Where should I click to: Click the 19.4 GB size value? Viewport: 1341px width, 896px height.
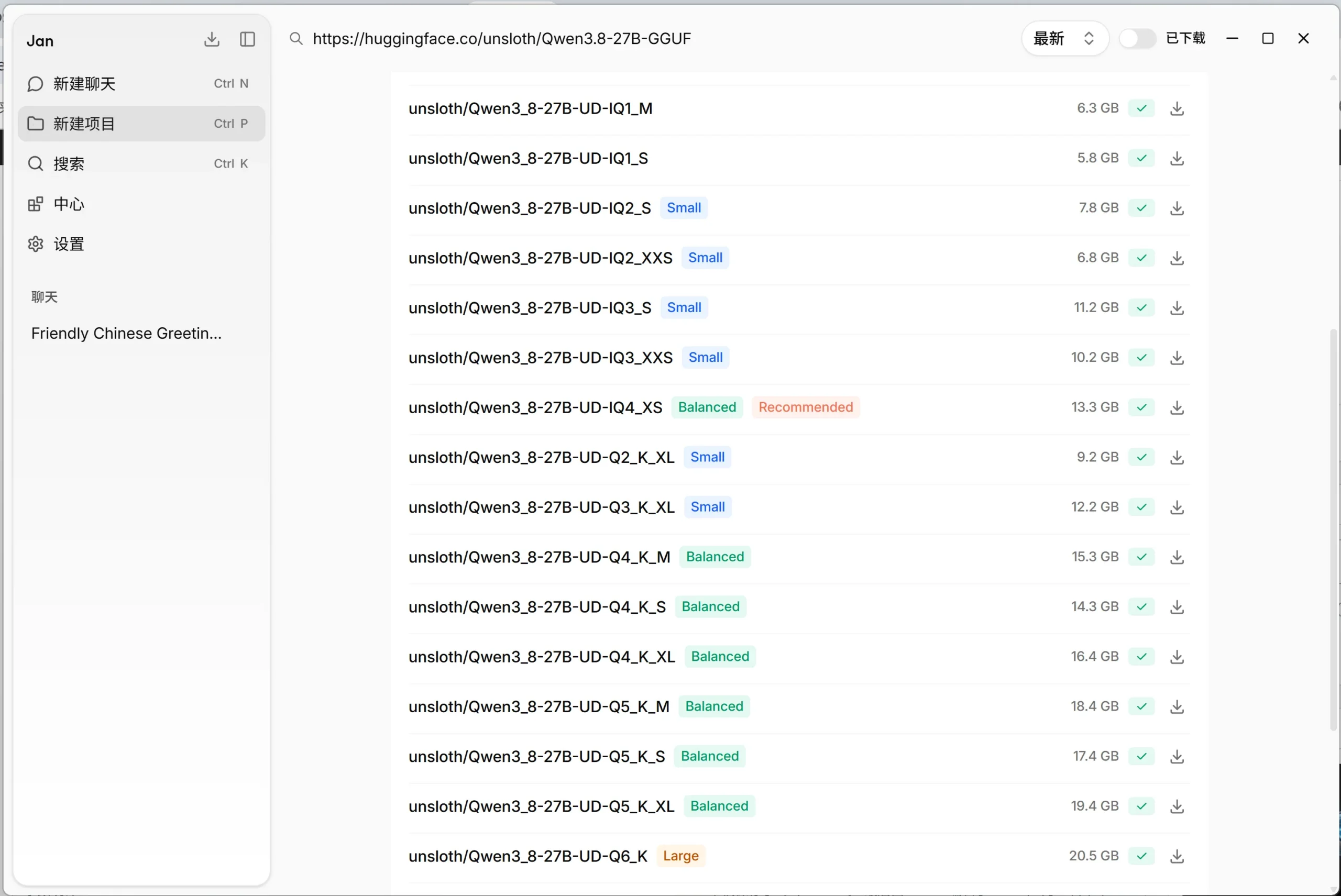tap(1095, 806)
